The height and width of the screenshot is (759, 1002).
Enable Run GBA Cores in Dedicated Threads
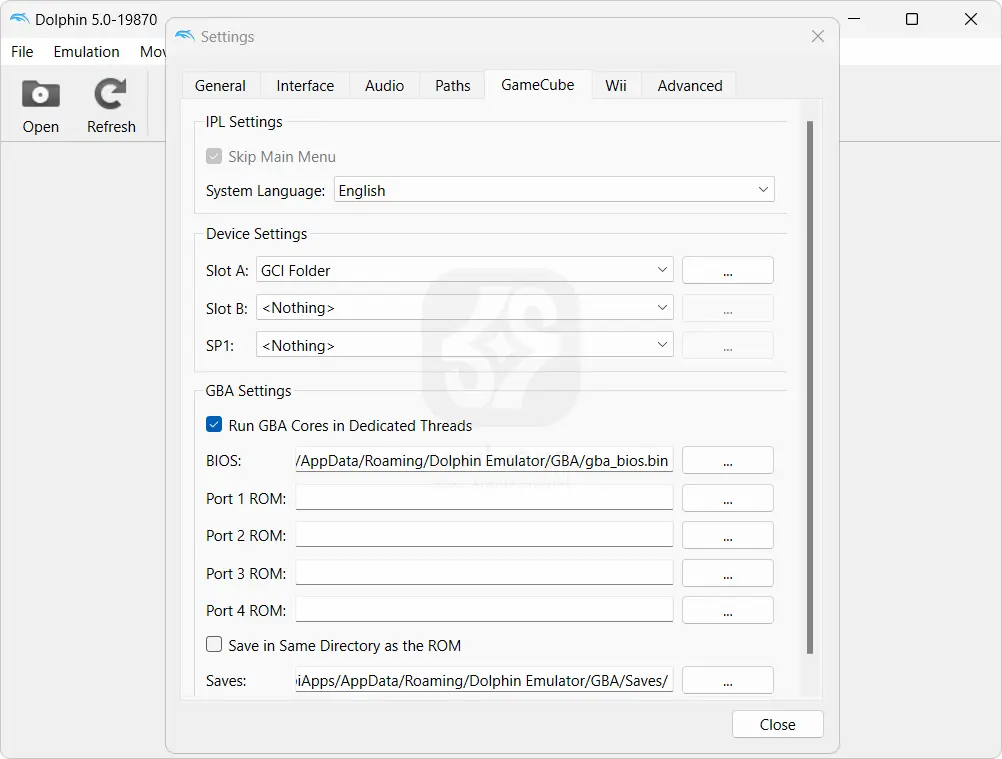point(214,425)
